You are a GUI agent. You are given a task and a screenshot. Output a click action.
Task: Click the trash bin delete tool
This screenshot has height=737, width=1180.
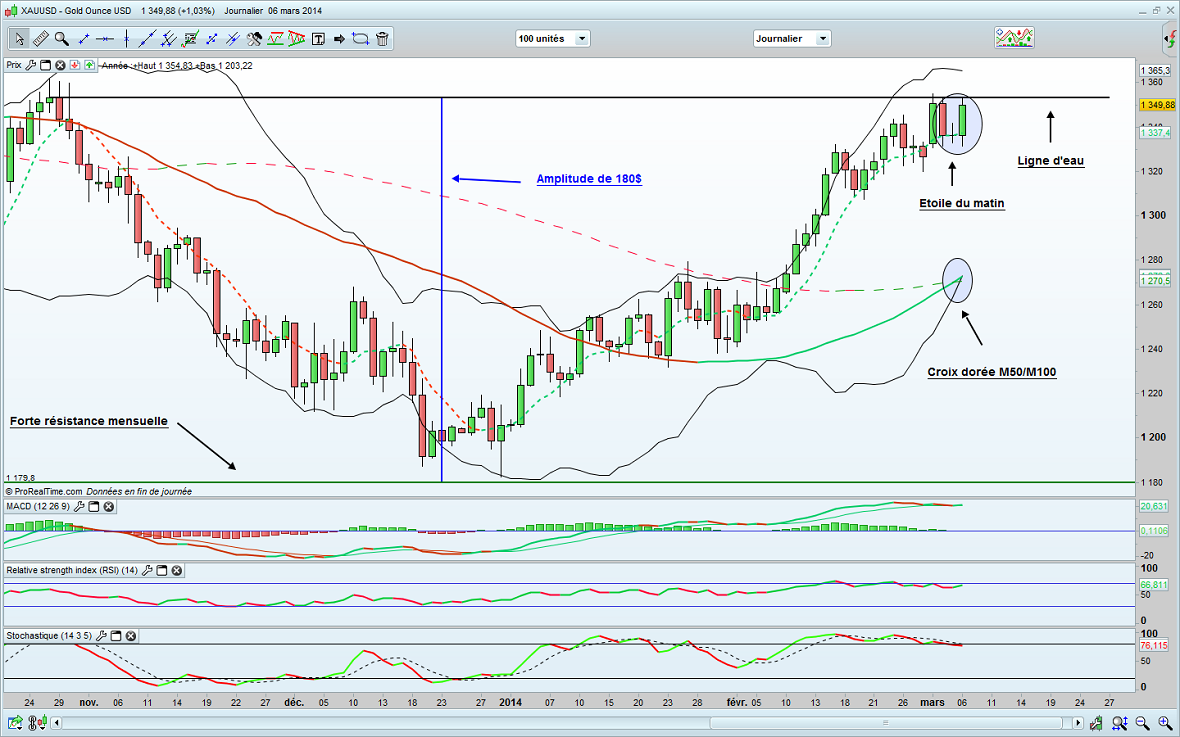point(383,39)
